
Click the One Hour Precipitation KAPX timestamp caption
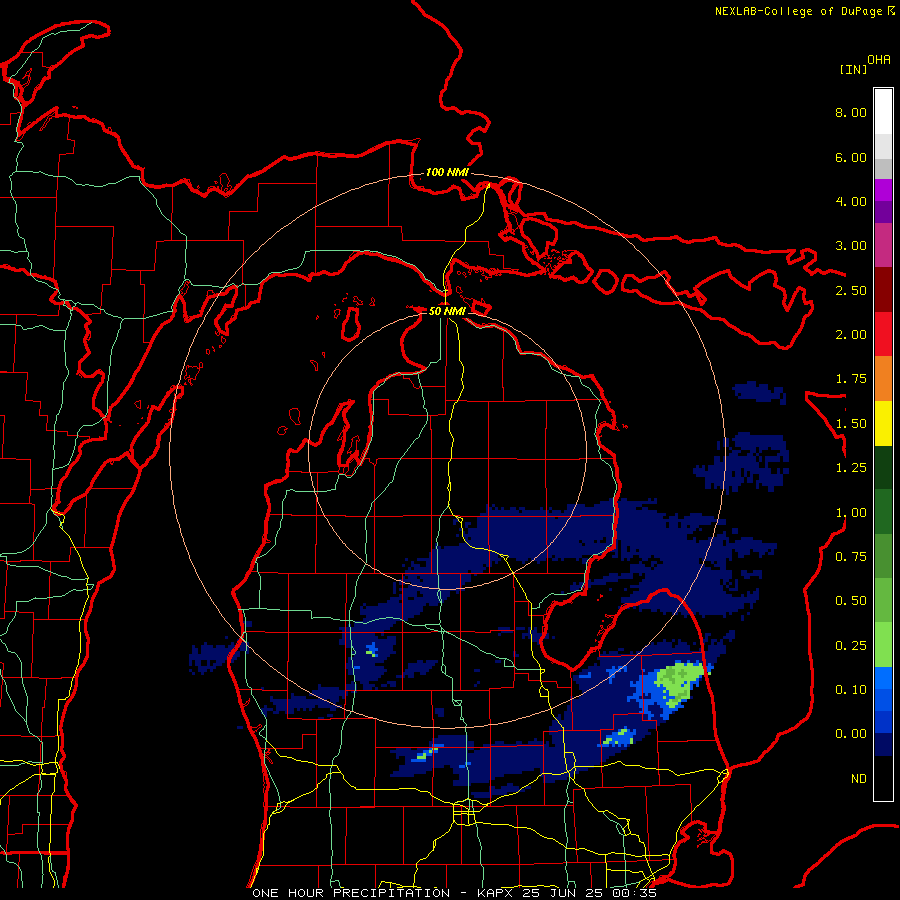(454, 893)
